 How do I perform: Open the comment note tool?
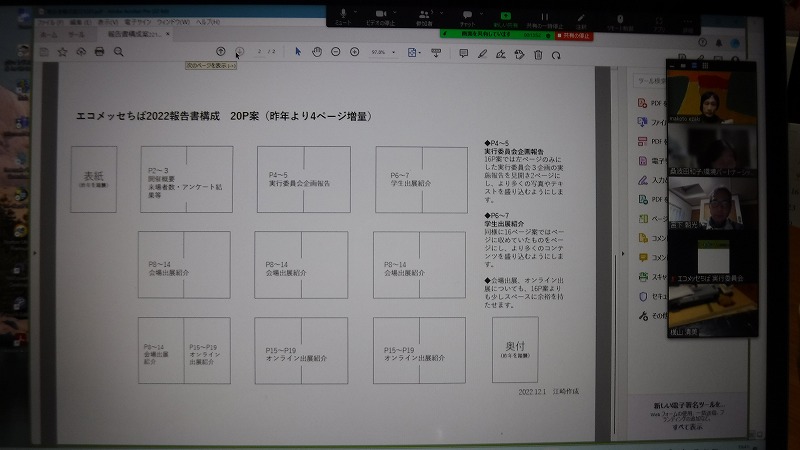pyautogui.click(x=463, y=53)
